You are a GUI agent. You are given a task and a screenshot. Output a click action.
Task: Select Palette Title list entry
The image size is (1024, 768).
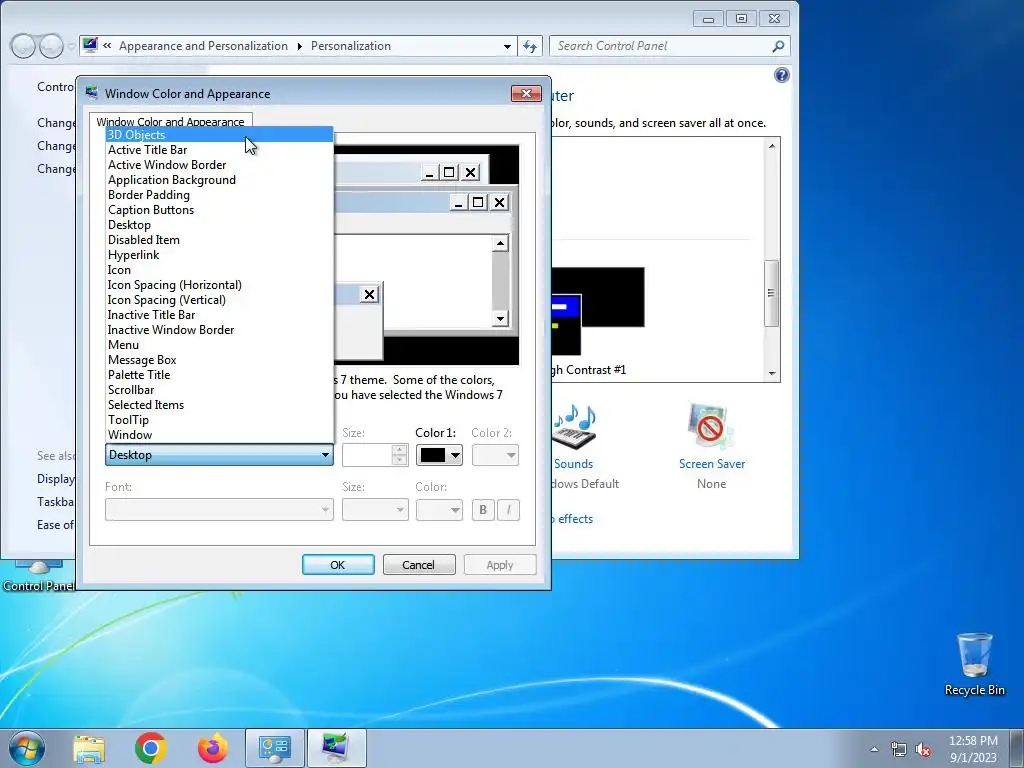point(219,375)
